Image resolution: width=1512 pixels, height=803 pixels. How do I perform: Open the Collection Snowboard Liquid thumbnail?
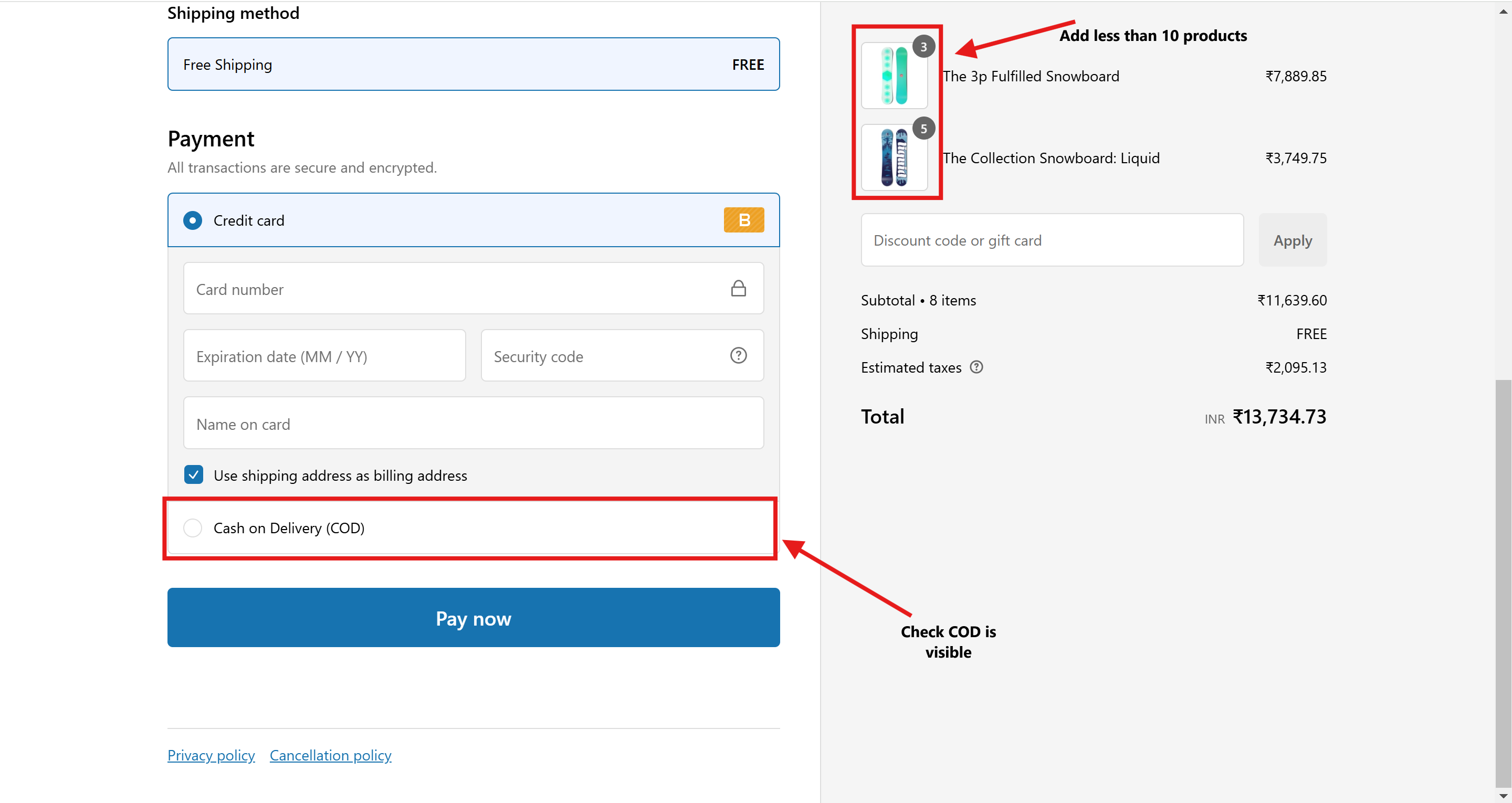tap(894, 159)
